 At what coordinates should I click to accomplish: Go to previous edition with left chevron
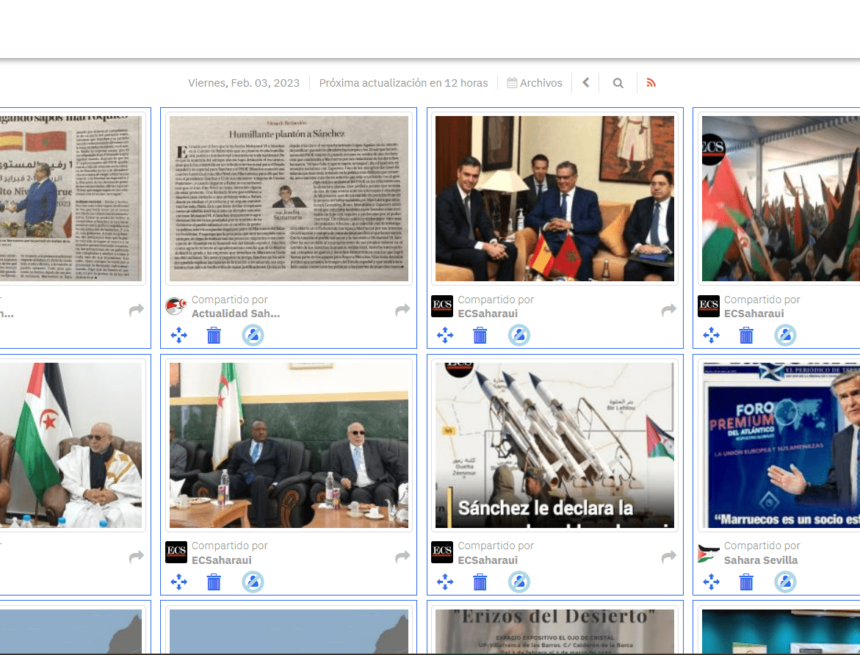pos(586,83)
